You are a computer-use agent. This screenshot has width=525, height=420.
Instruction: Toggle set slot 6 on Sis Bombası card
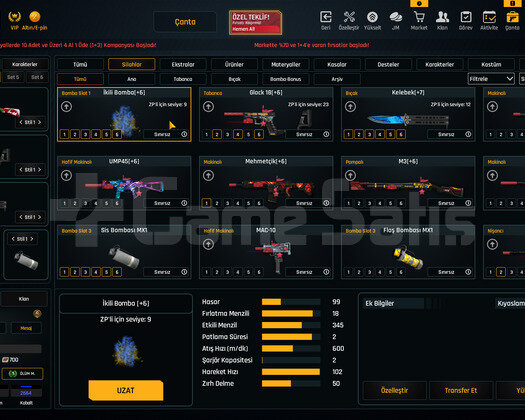pos(117,272)
